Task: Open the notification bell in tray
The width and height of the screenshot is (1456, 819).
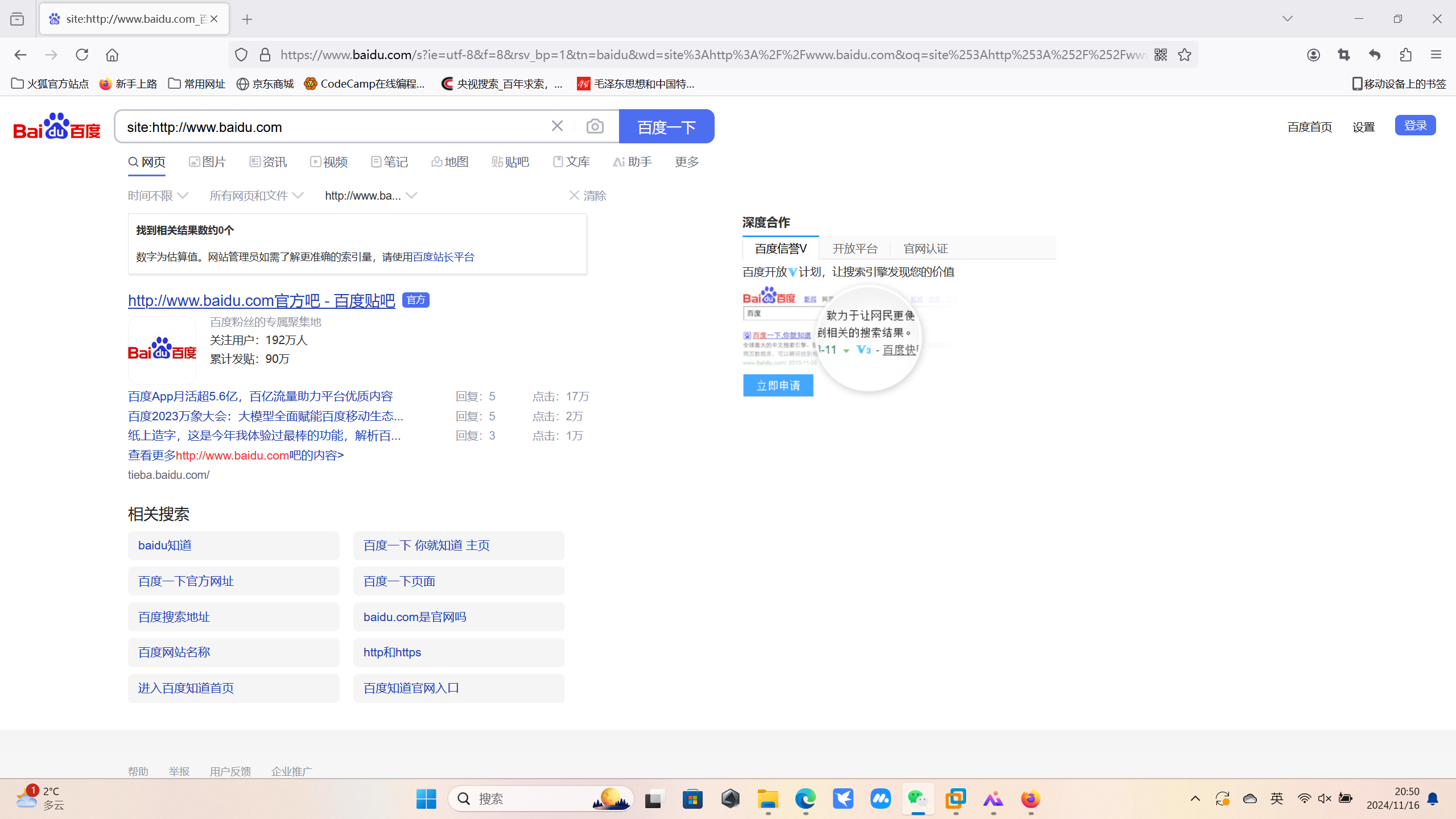Action: (1433, 799)
